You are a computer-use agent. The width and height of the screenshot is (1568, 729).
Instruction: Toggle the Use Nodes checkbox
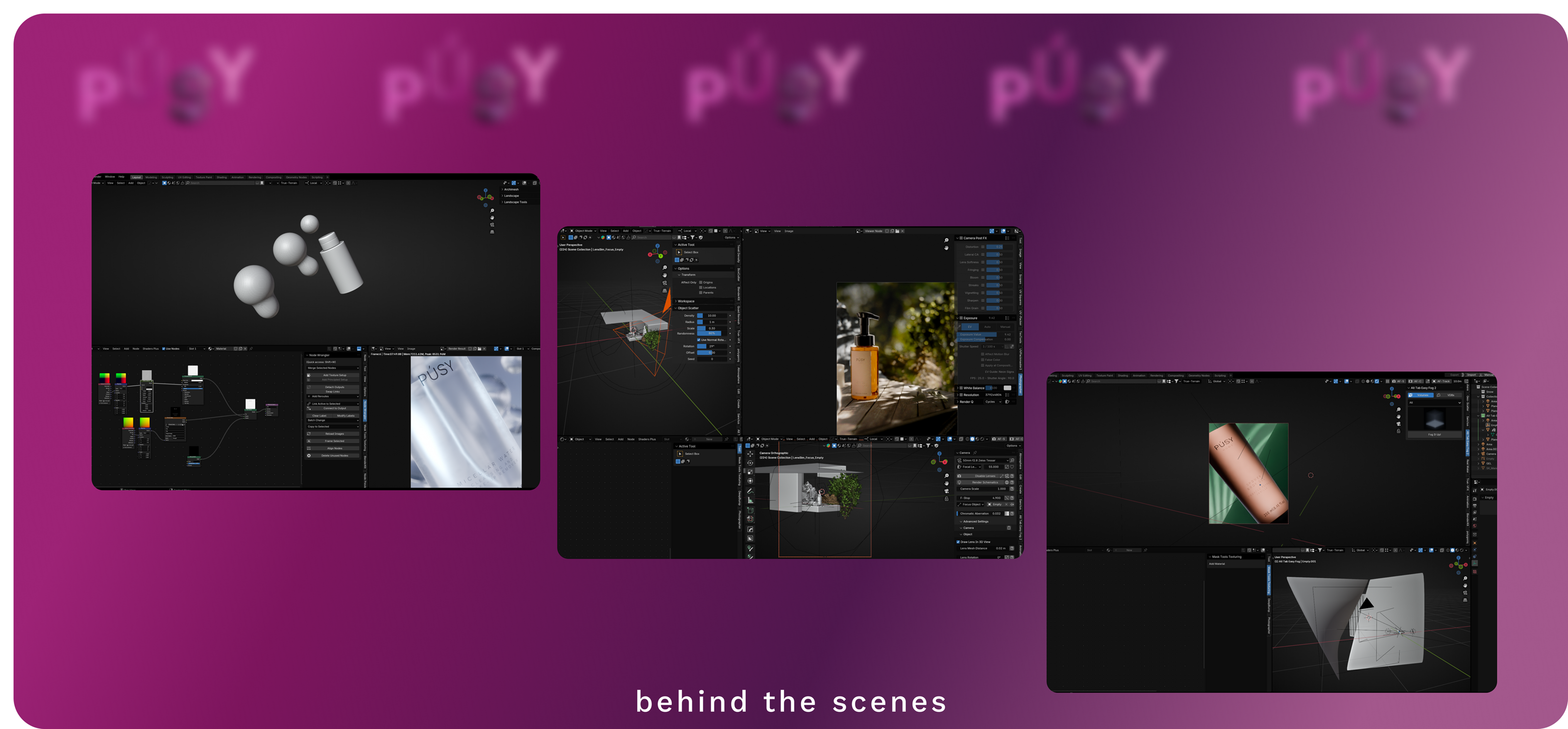point(164,349)
